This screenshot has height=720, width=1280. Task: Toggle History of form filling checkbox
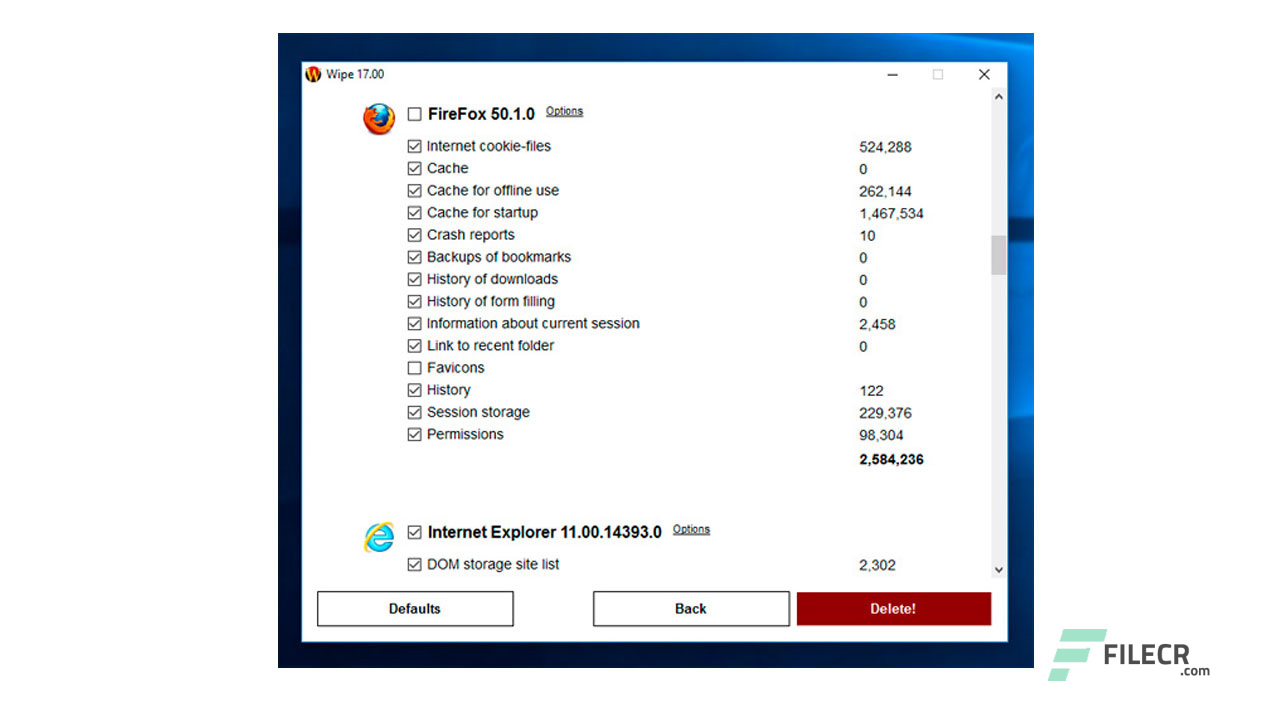(414, 301)
